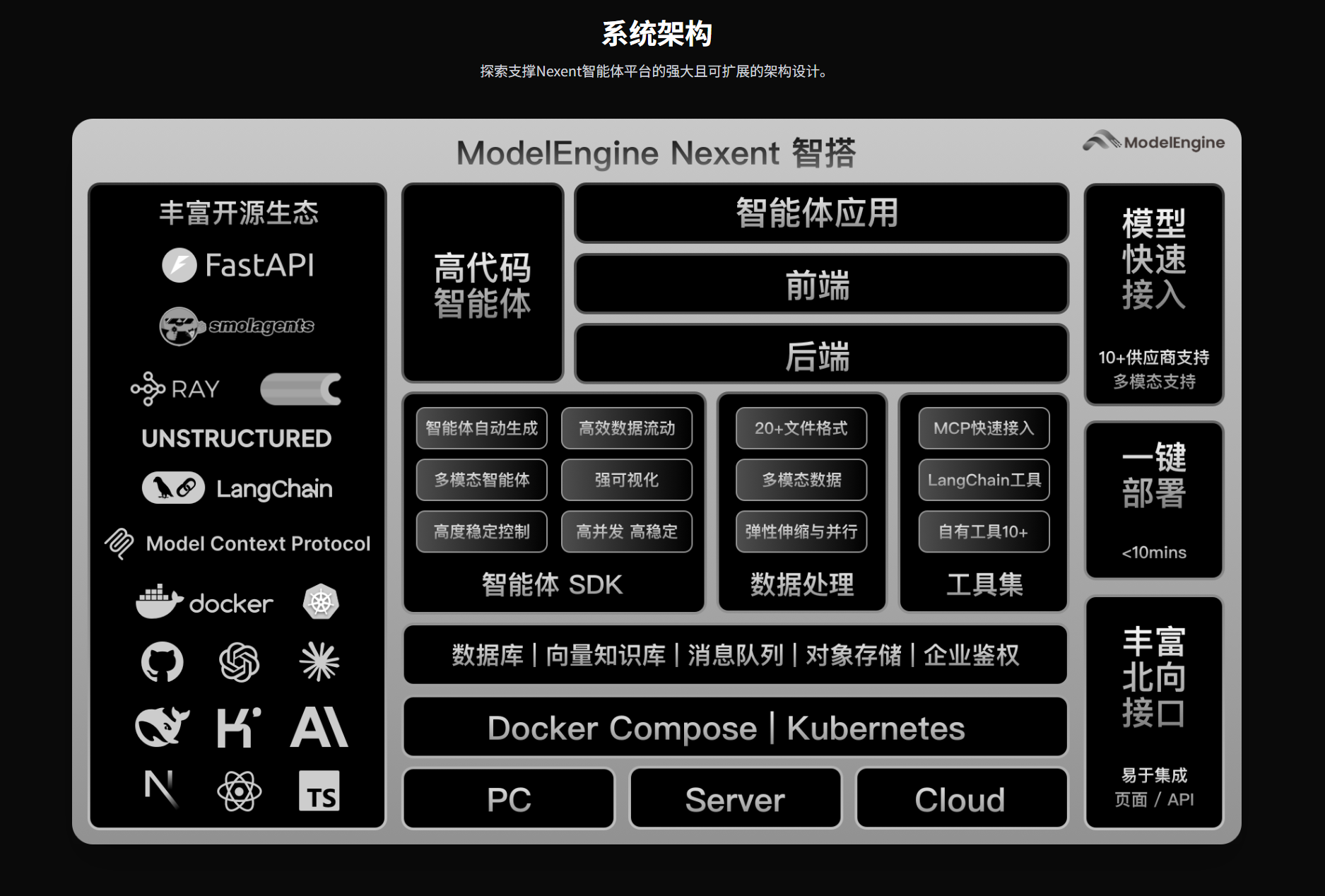Click the 工具集 label
The height and width of the screenshot is (896, 1325).
pos(984,584)
